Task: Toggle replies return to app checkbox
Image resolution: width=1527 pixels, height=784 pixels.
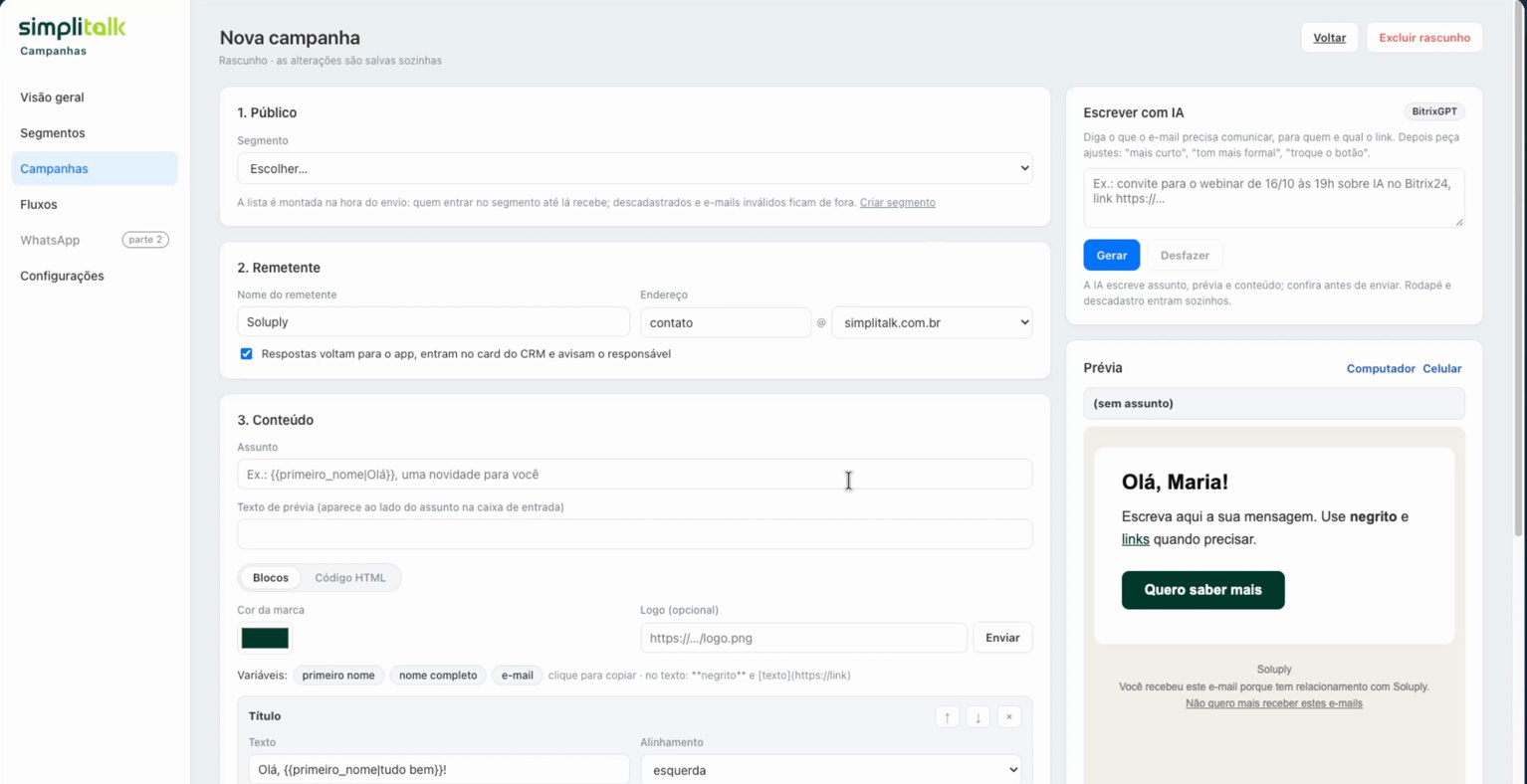Action: click(x=246, y=353)
